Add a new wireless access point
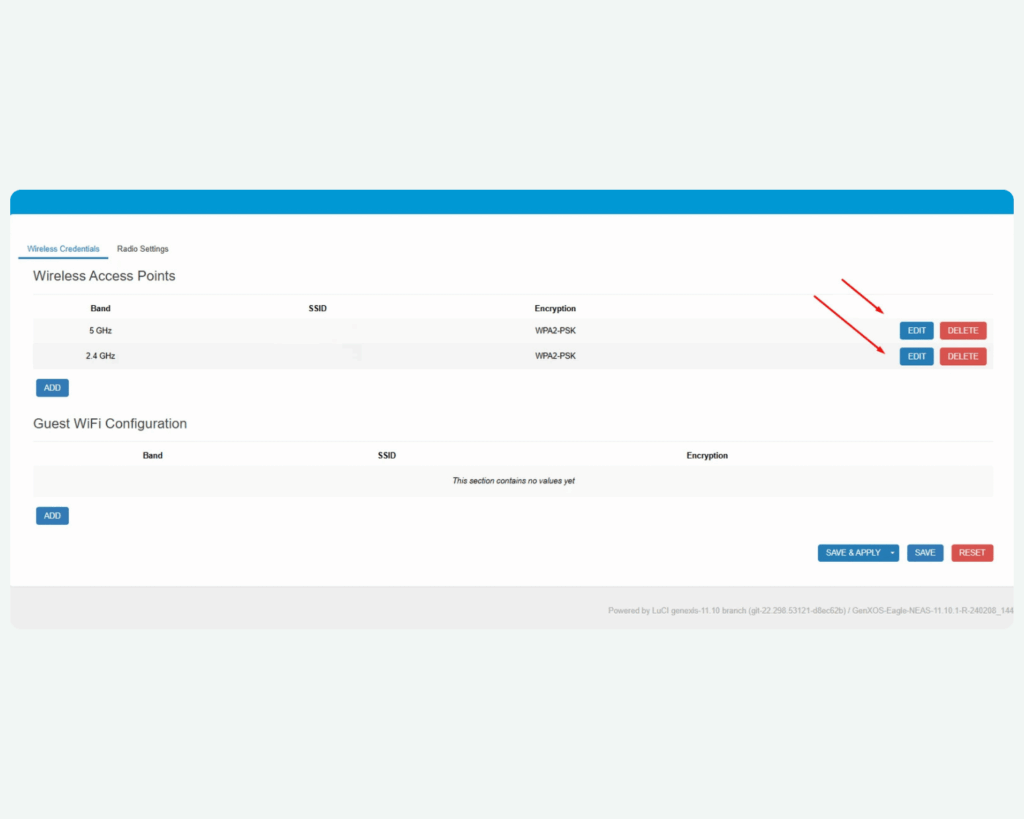 coord(52,388)
